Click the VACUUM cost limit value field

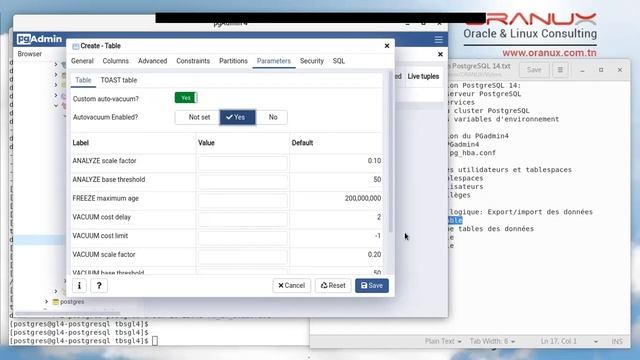pyautogui.click(x=242, y=238)
